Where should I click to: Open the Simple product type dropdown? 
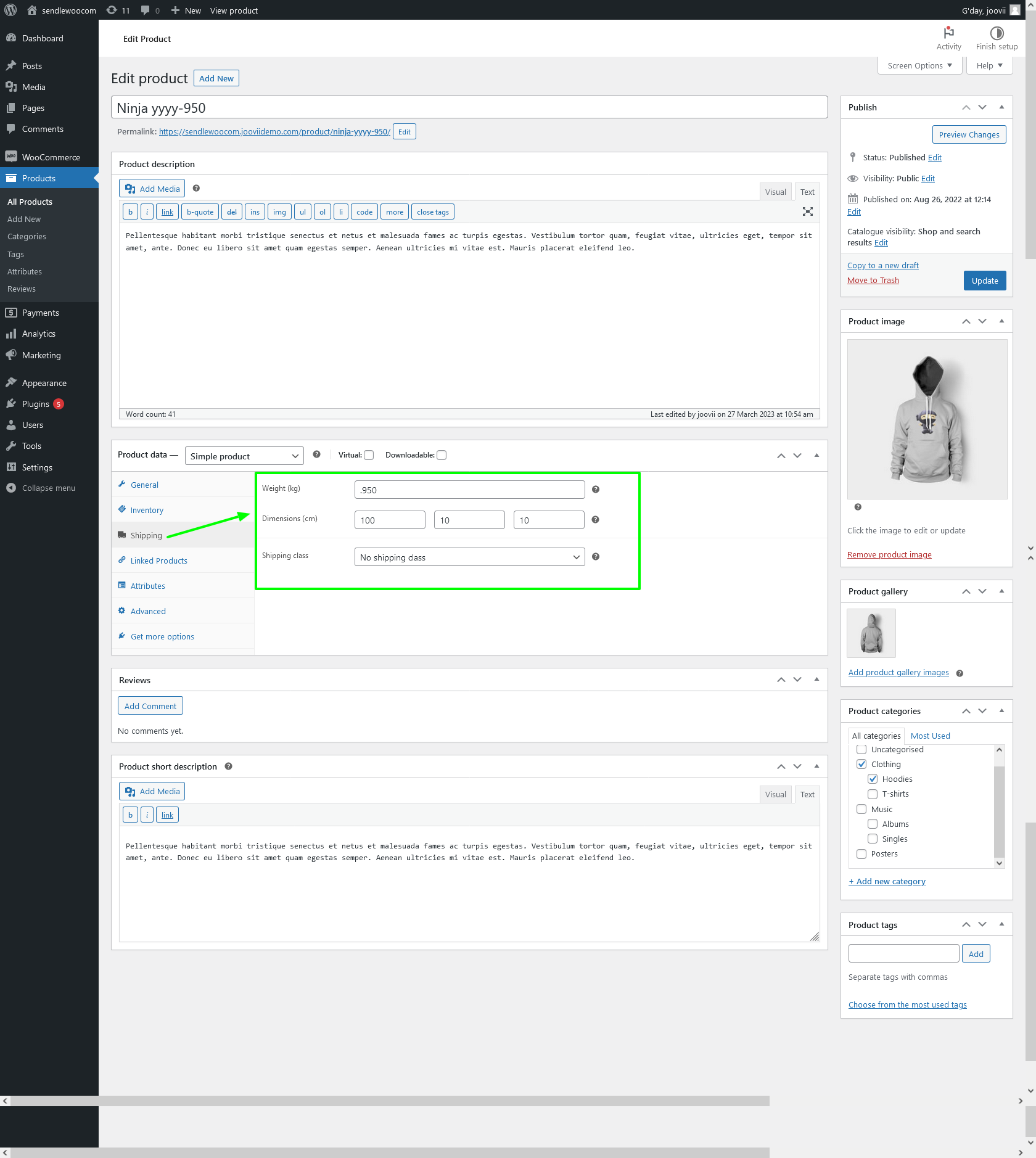(x=244, y=456)
